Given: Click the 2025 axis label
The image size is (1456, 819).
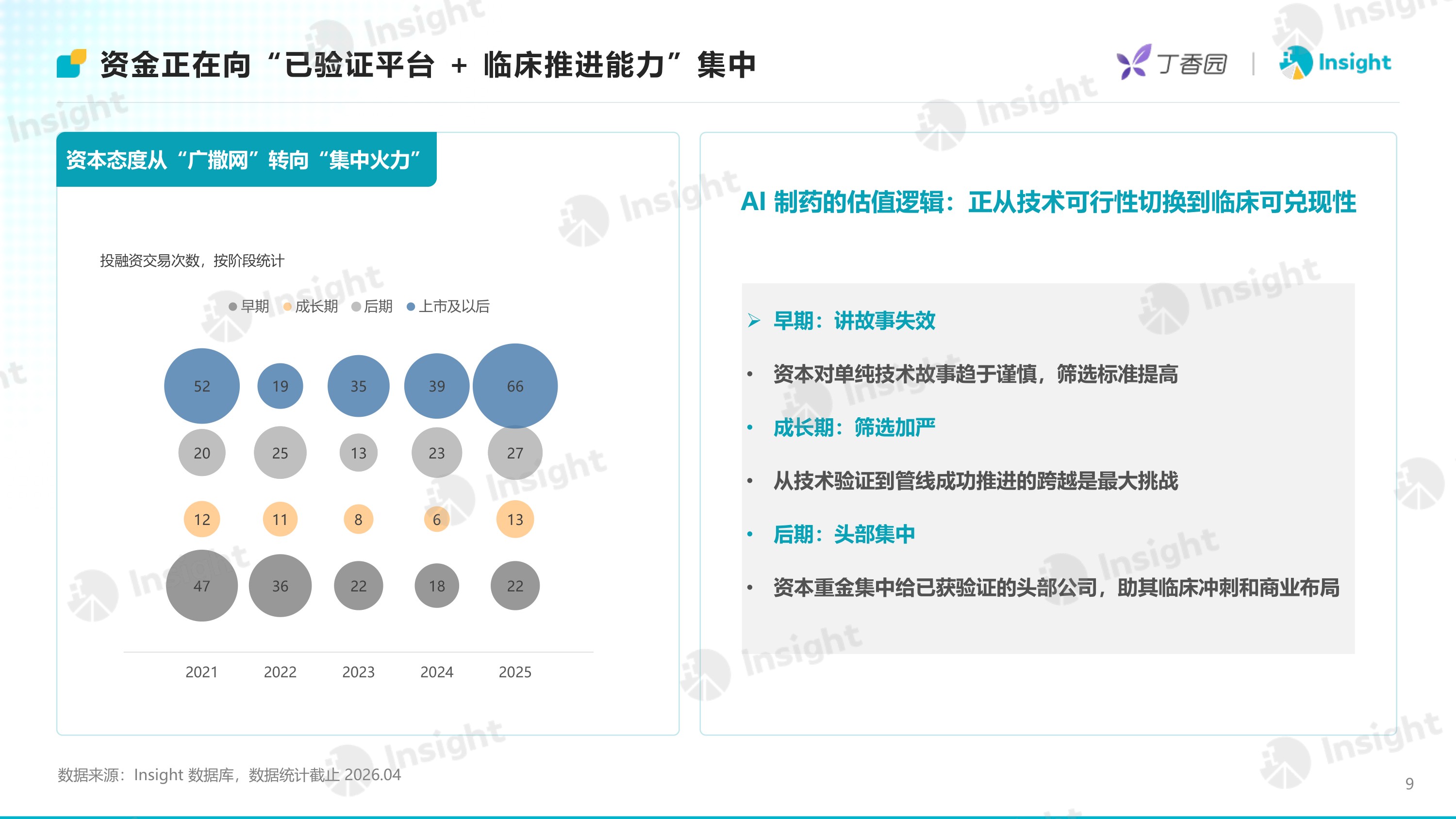Looking at the screenshot, I should click(x=515, y=672).
